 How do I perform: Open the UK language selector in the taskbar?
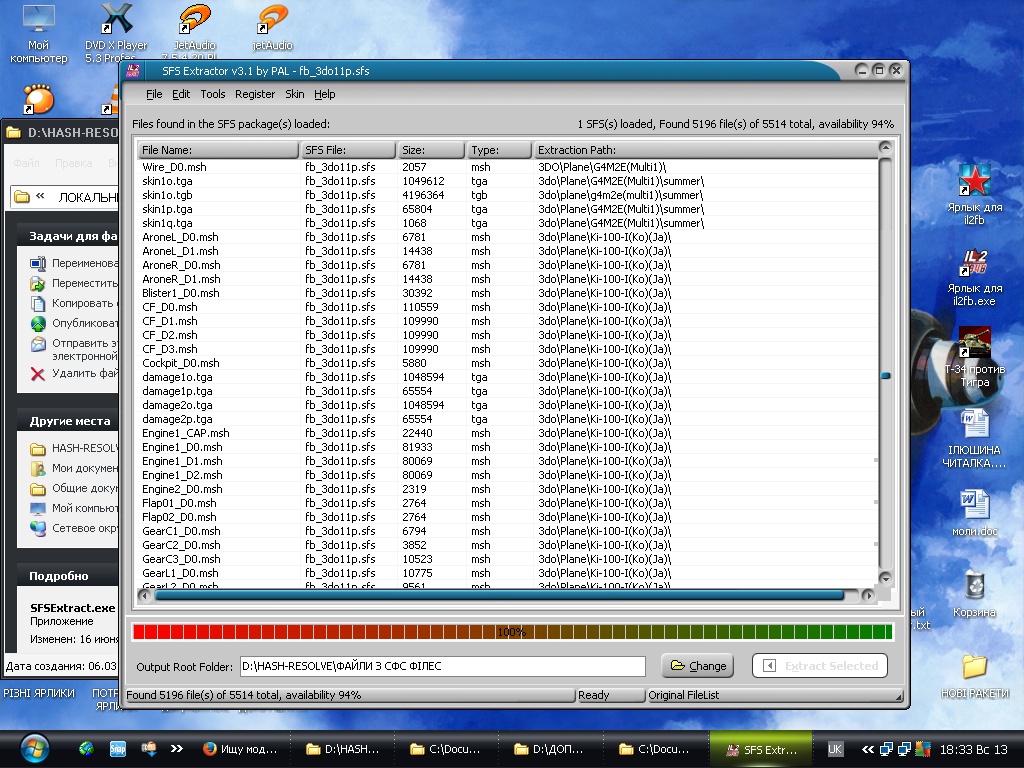click(835, 748)
